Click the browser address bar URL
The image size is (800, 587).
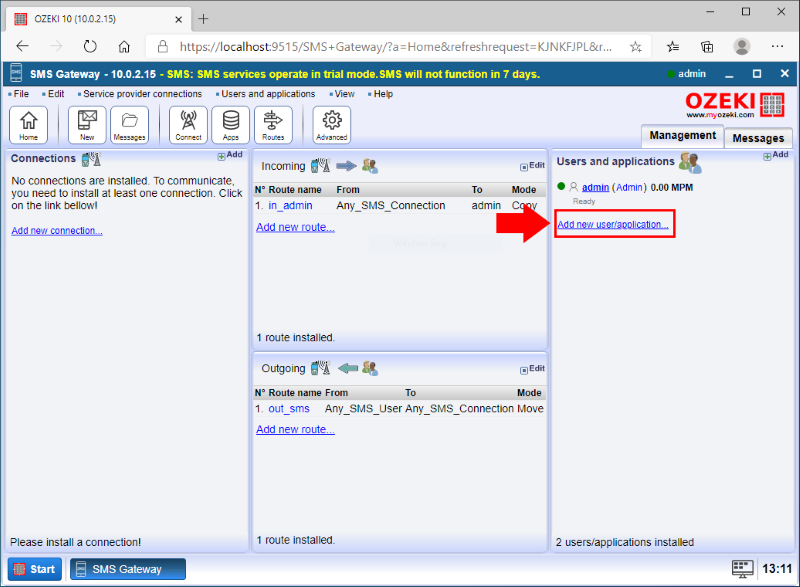(x=396, y=47)
